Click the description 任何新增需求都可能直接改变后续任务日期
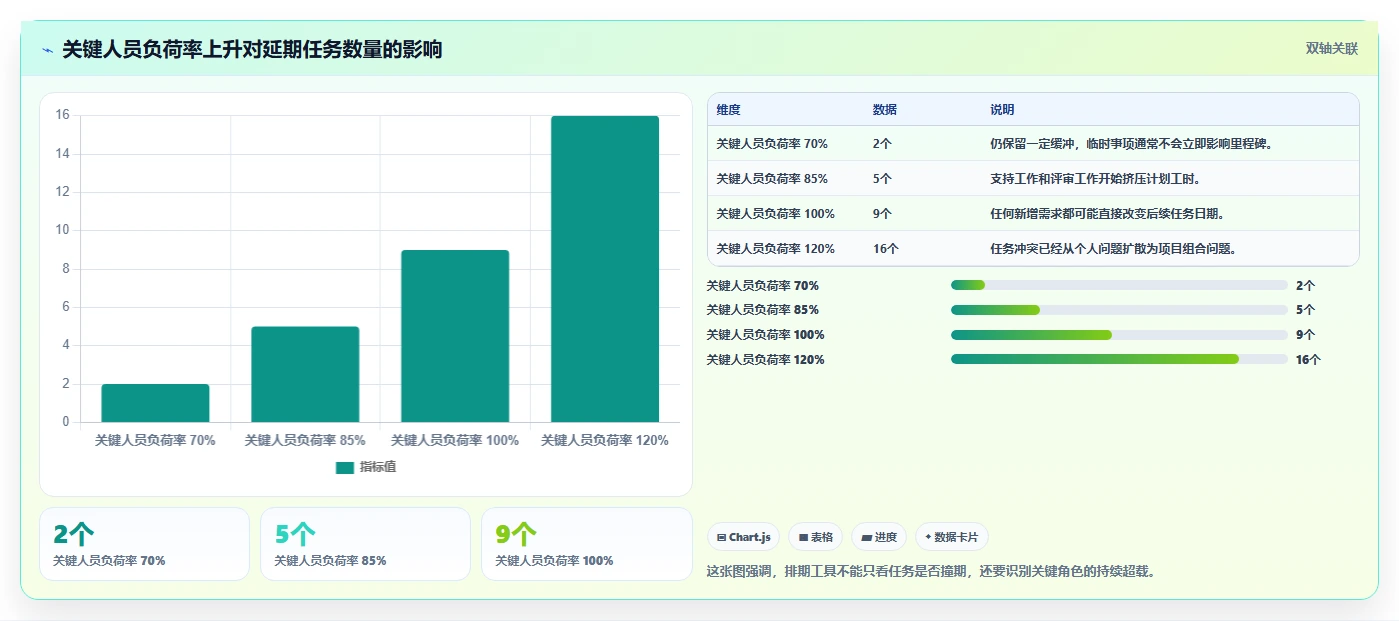The height and width of the screenshot is (621, 1399). [1107, 214]
